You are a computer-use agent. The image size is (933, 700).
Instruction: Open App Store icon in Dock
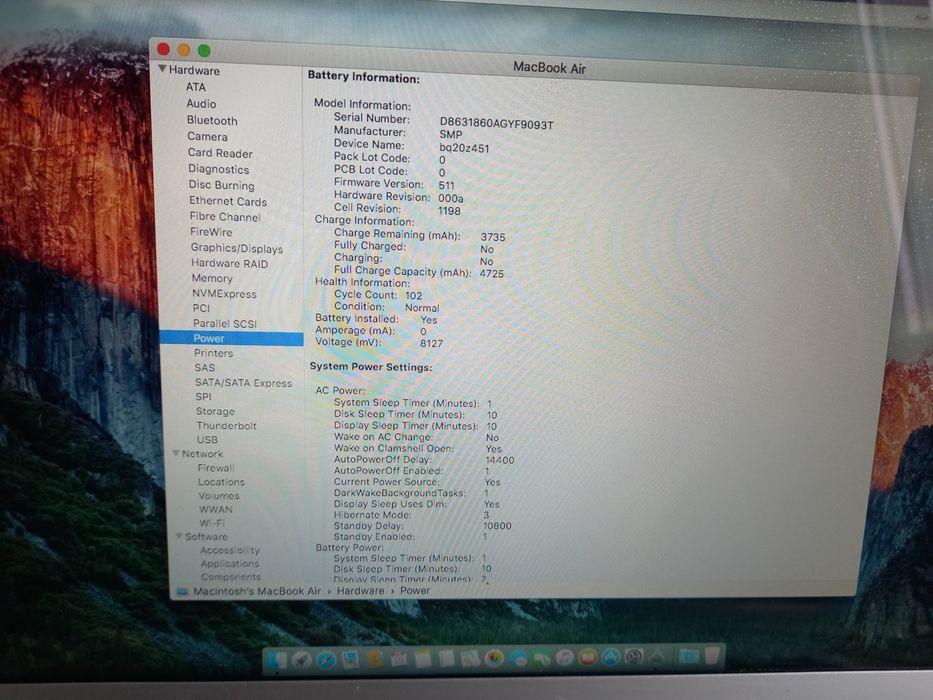pos(611,657)
